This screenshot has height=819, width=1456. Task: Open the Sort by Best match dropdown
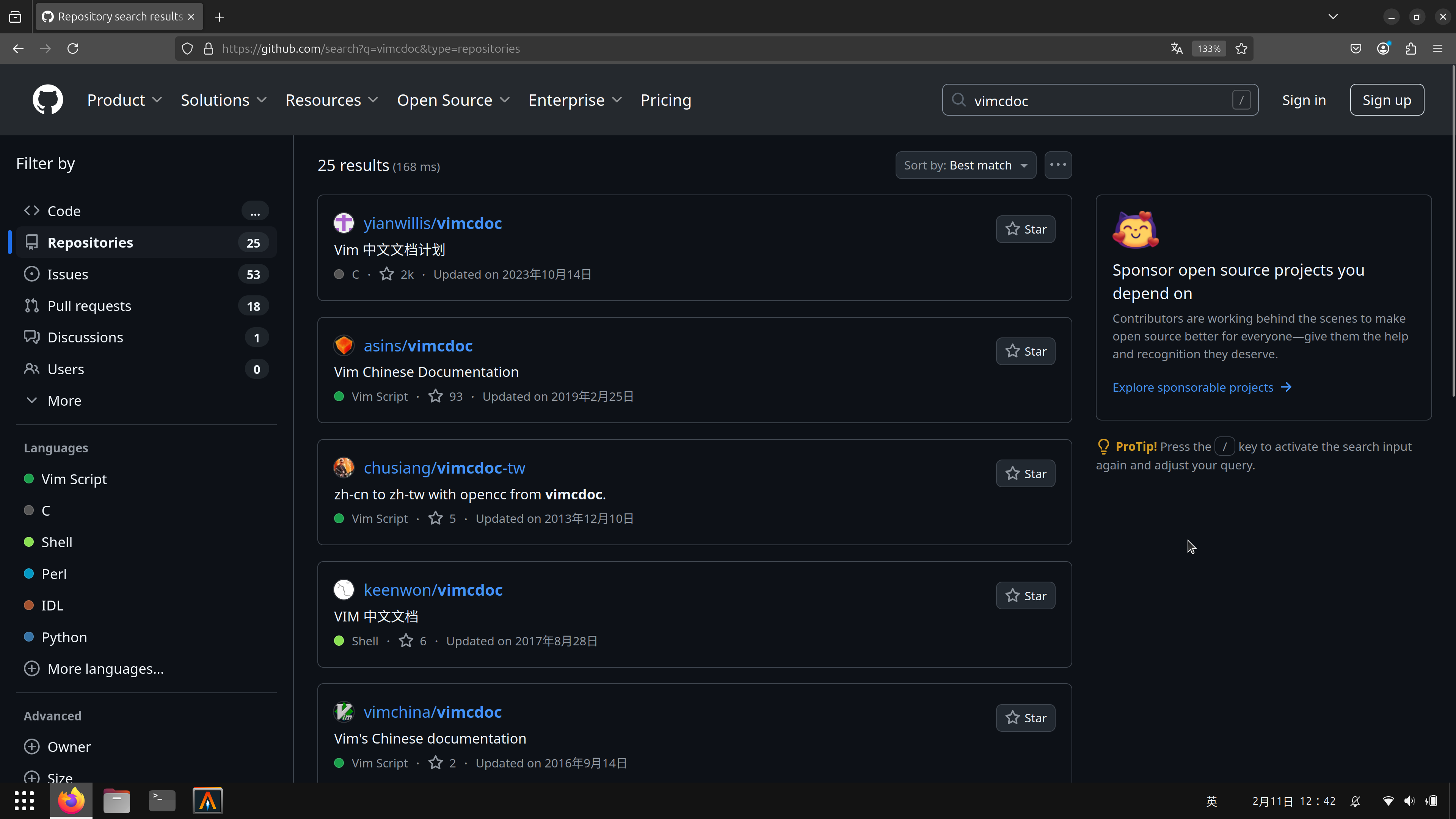pyautogui.click(x=965, y=165)
